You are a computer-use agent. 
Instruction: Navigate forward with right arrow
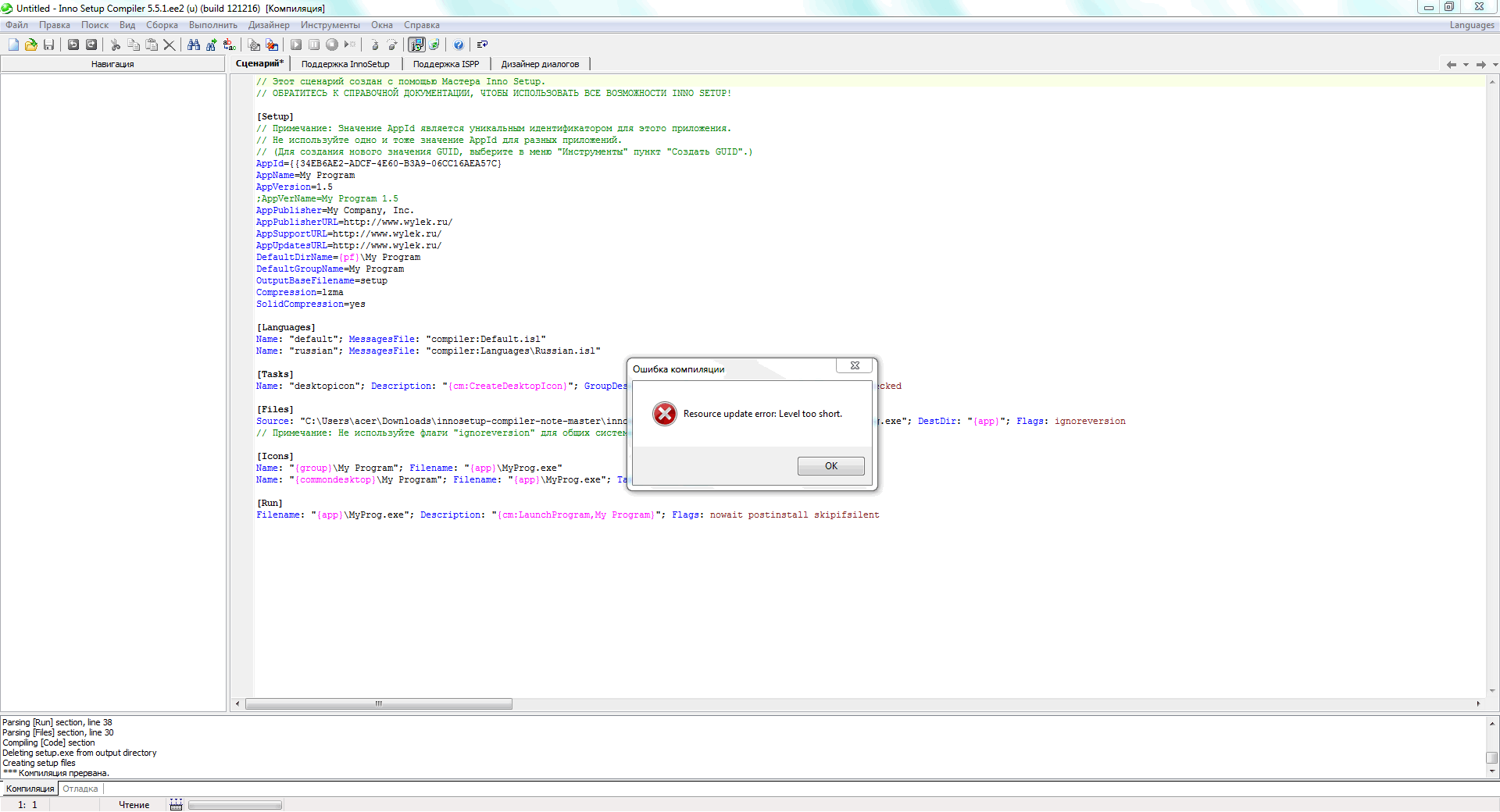click(x=1480, y=65)
